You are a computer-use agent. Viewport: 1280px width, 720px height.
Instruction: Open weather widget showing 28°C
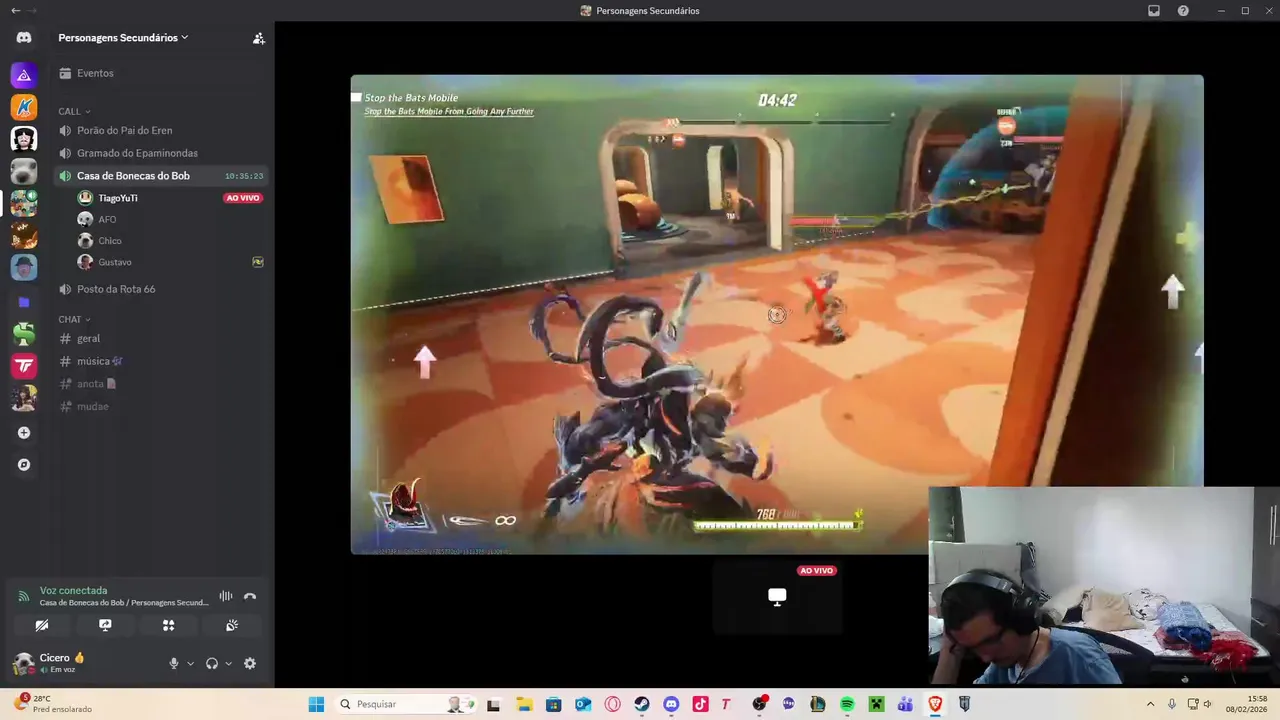coord(55,704)
